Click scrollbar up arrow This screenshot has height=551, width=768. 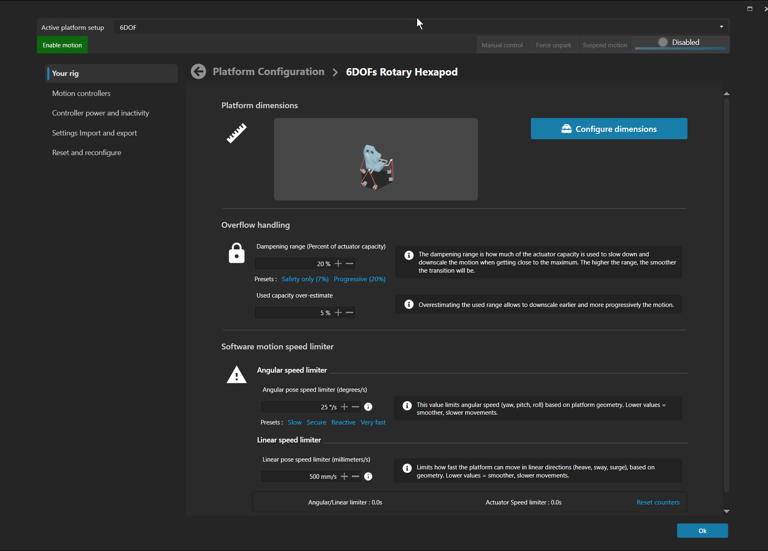pyautogui.click(x=726, y=94)
